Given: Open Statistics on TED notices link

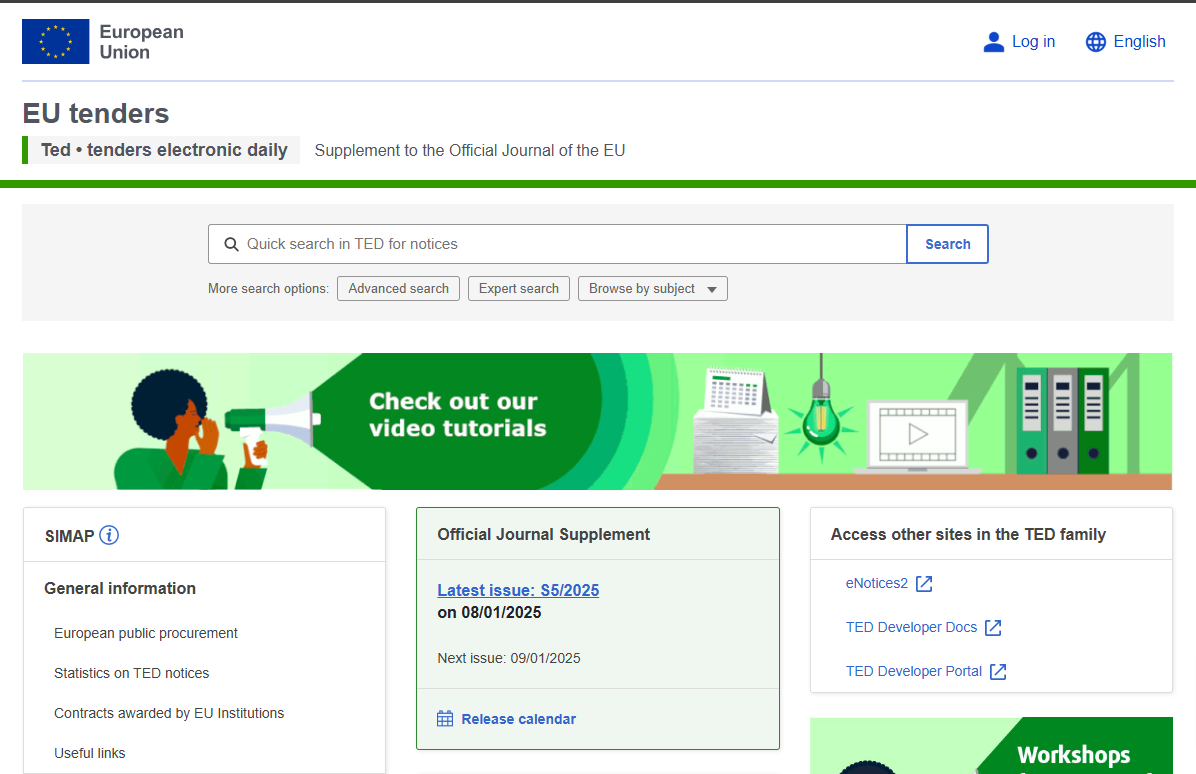Looking at the screenshot, I should click(x=131, y=673).
